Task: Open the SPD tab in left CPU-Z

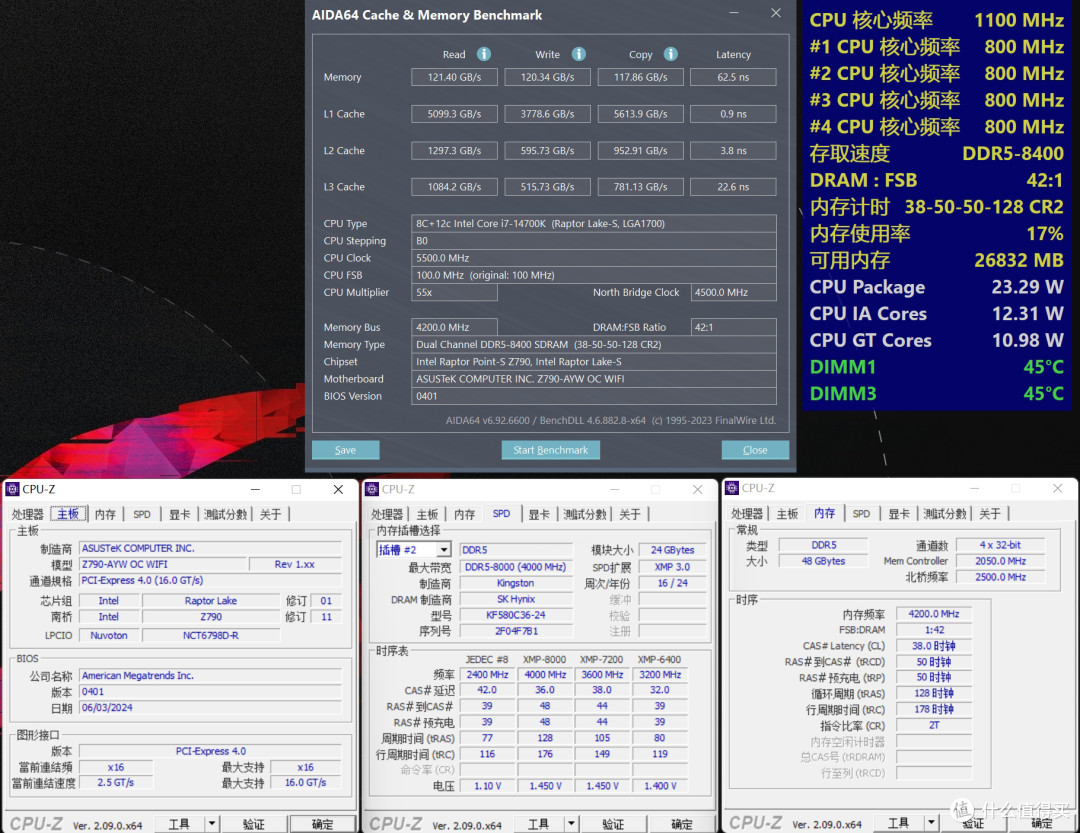Action: pos(142,514)
